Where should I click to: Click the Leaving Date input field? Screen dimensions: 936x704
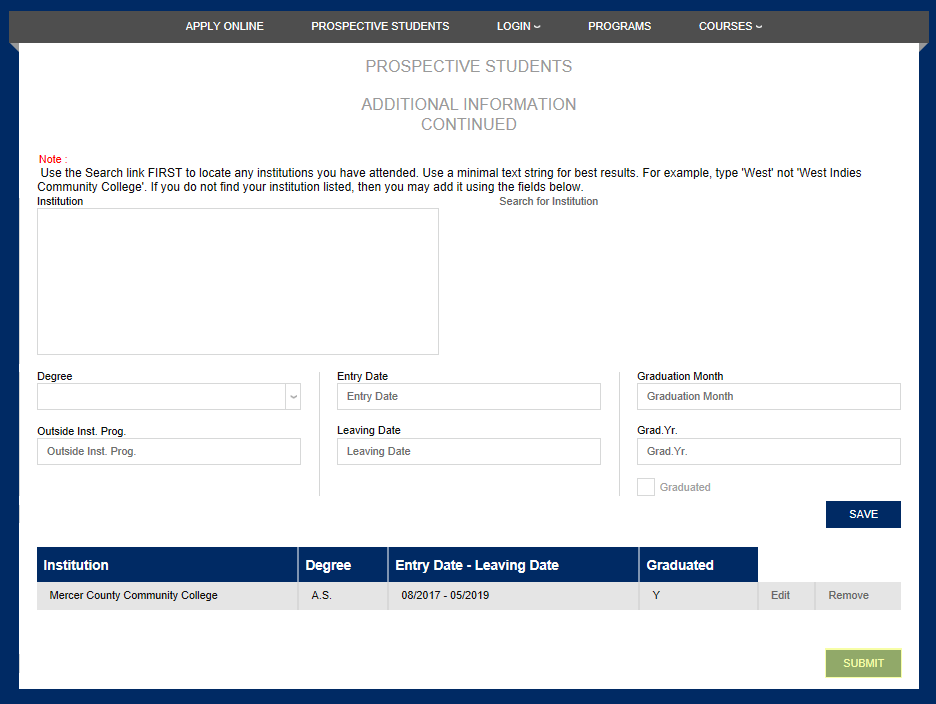[x=468, y=451]
